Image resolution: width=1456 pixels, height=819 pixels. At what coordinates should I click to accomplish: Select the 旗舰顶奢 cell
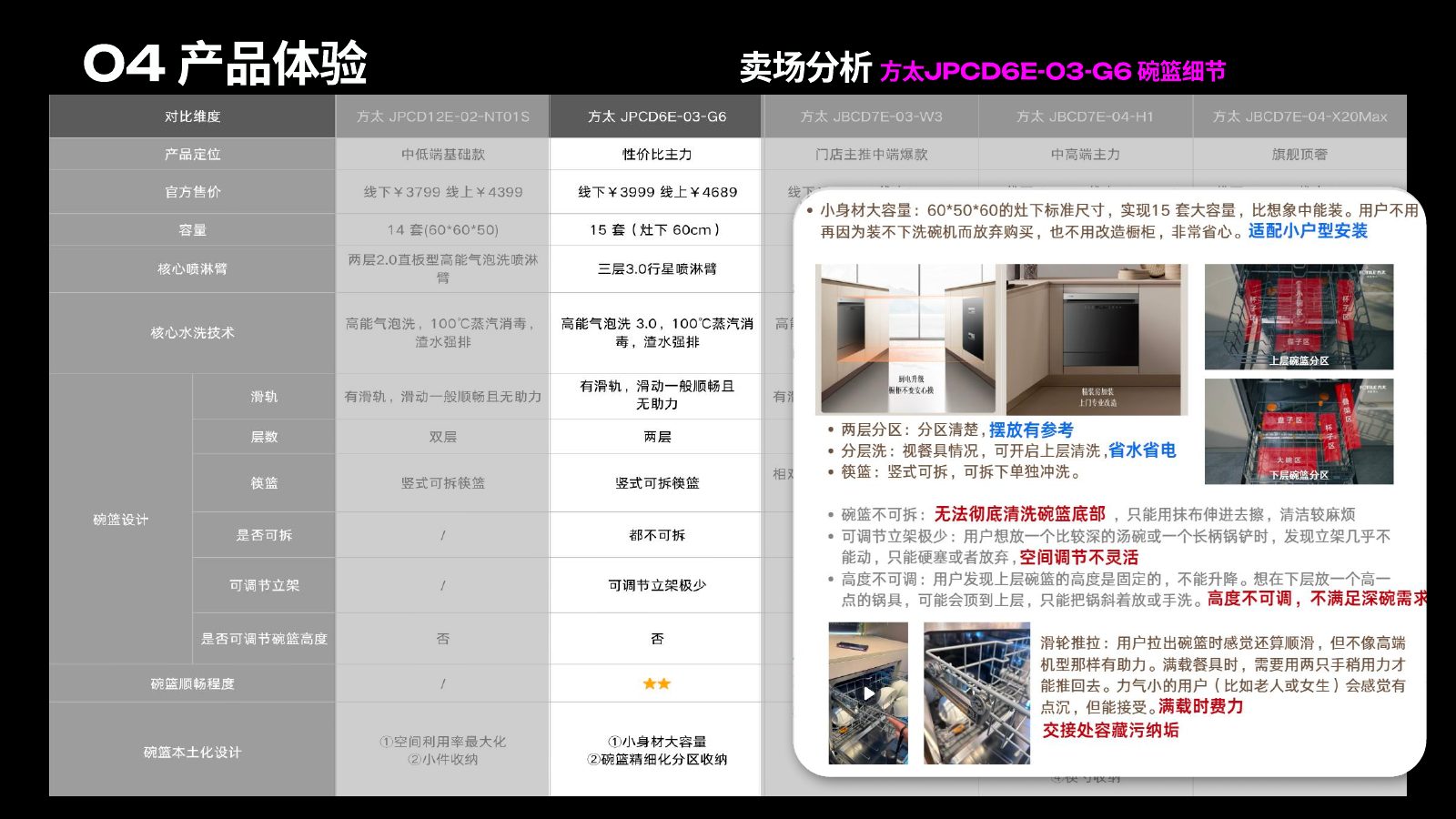(x=1299, y=154)
